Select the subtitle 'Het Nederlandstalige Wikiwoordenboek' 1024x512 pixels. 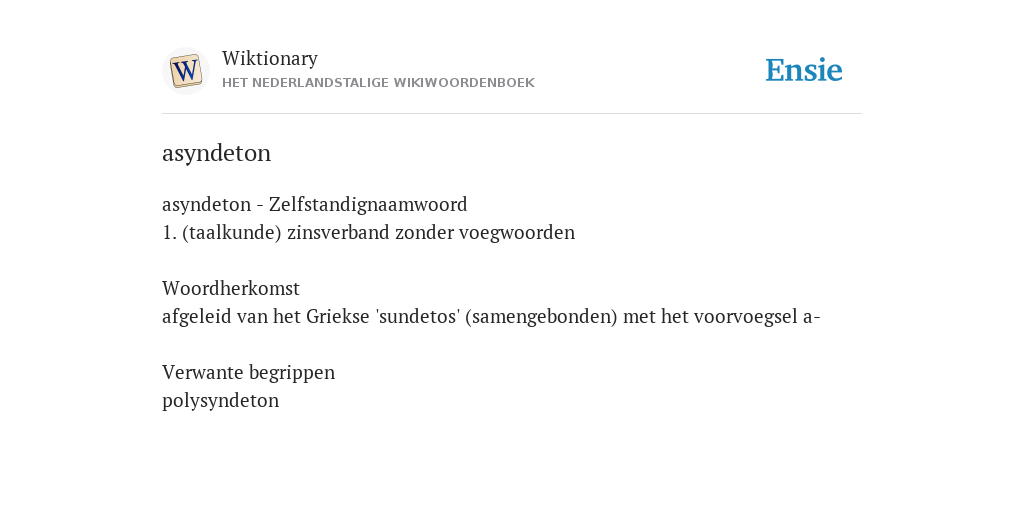tap(378, 83)
